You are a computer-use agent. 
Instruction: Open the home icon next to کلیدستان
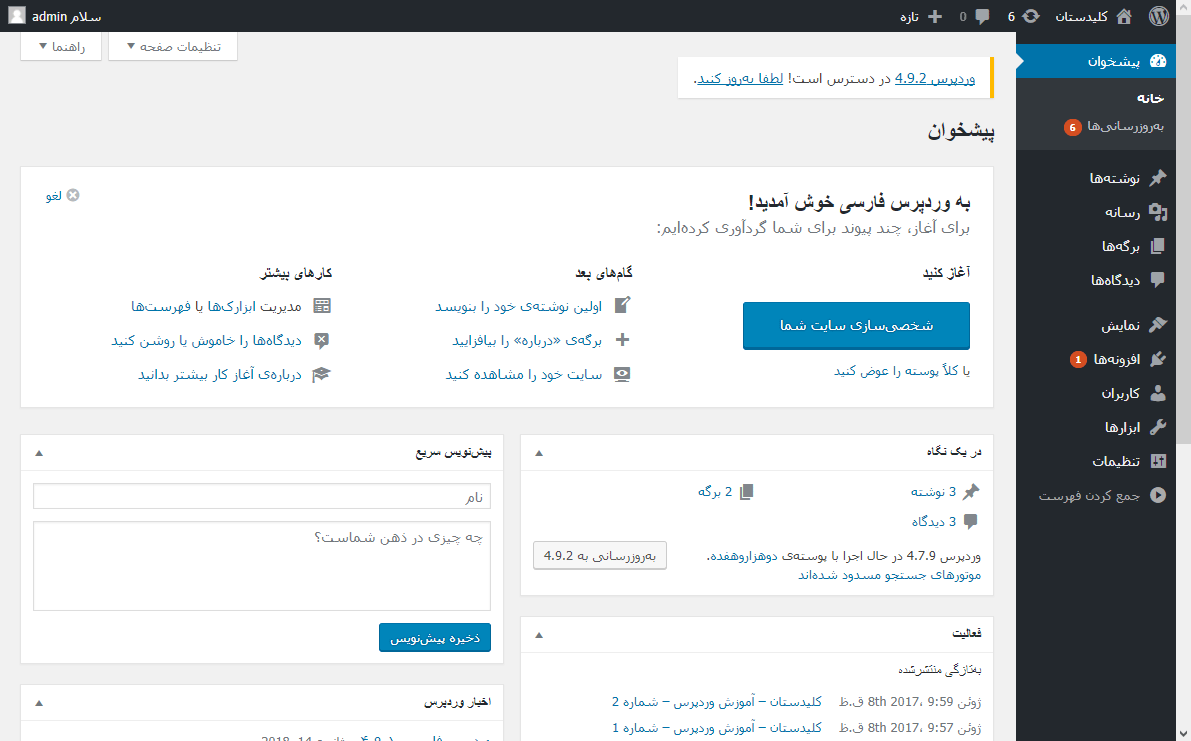pos(1124,16)
